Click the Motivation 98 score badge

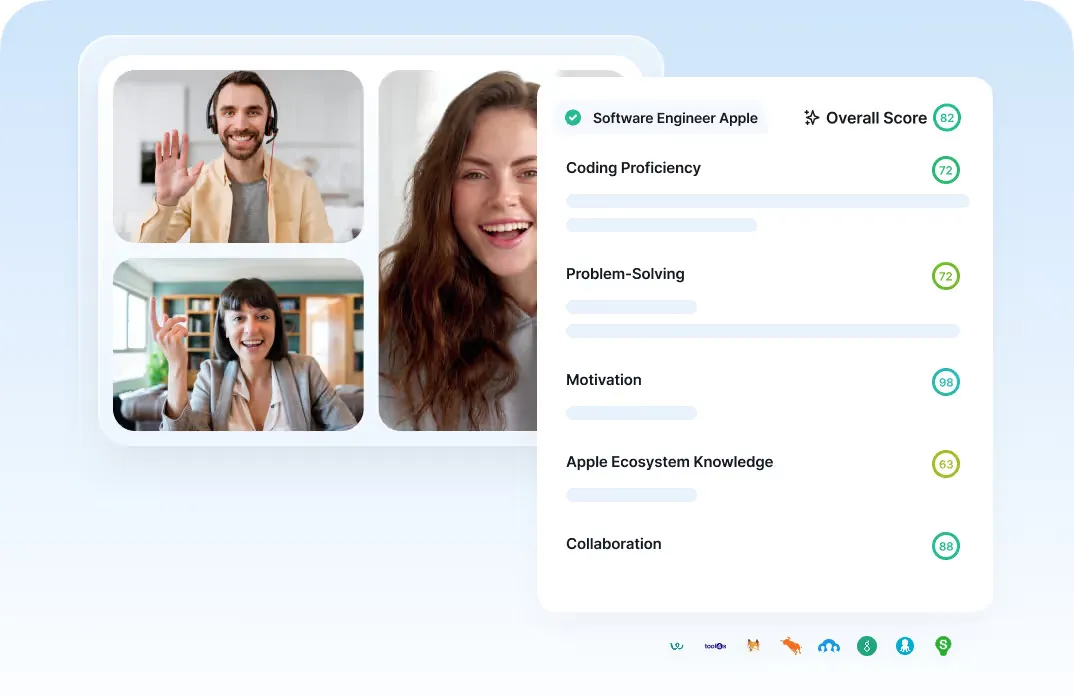point(945,382)
